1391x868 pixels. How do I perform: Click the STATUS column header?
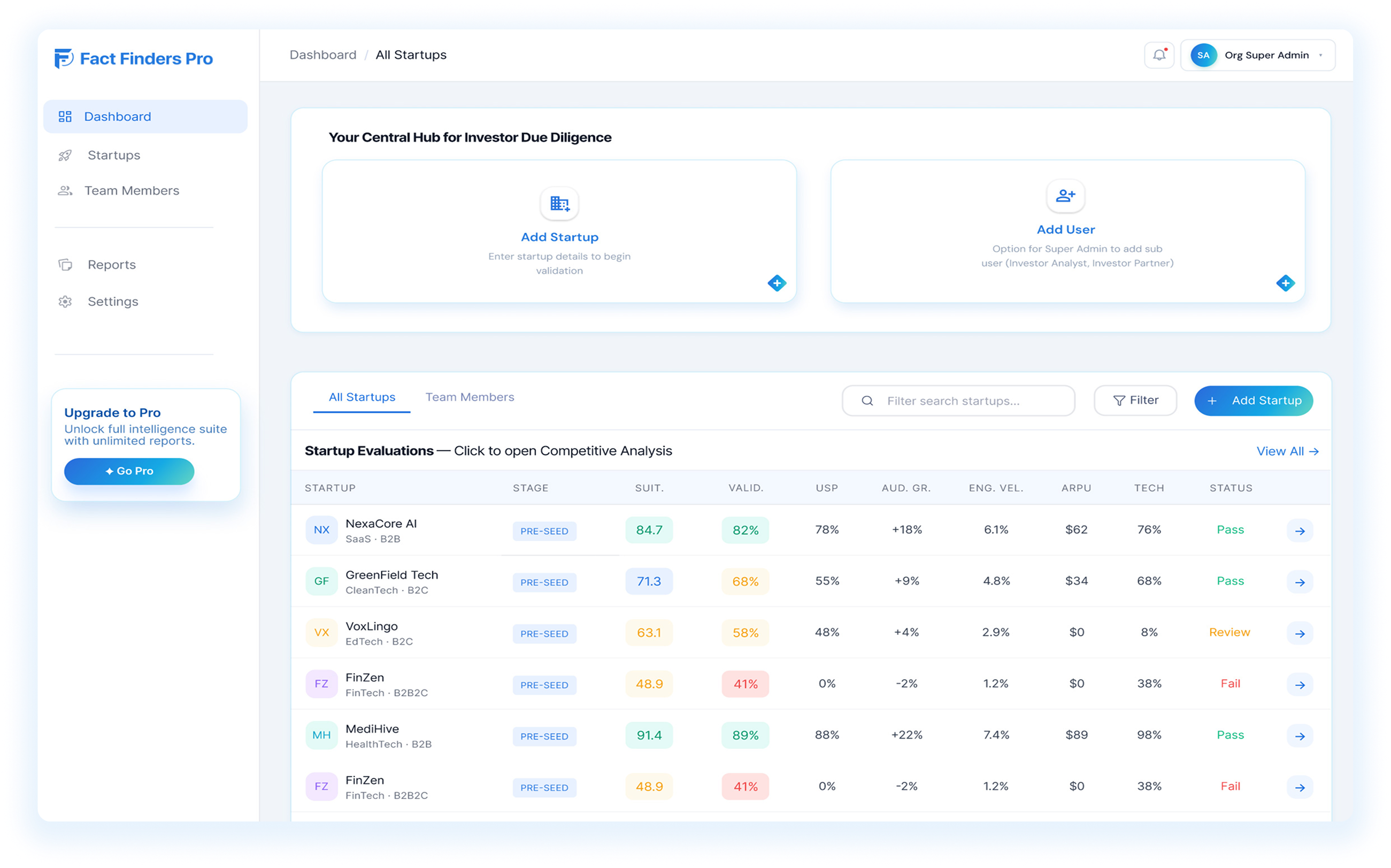tap(1231, 488)
